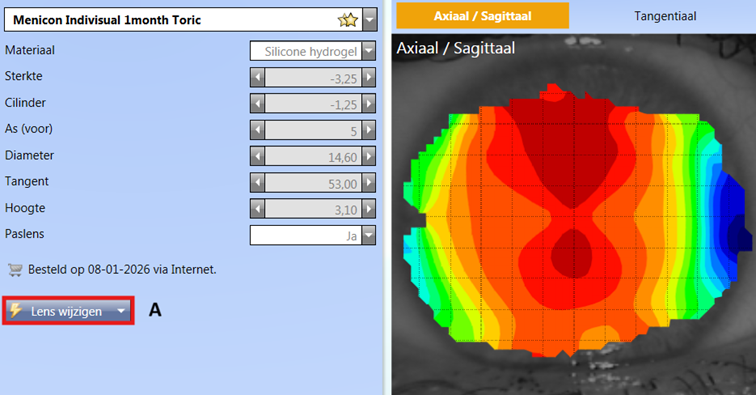Image resolution: width=756 pixels, height=395 pixels.
Task: Click the Axiaal / Sagittaal map title
Action: pos(456,48)
